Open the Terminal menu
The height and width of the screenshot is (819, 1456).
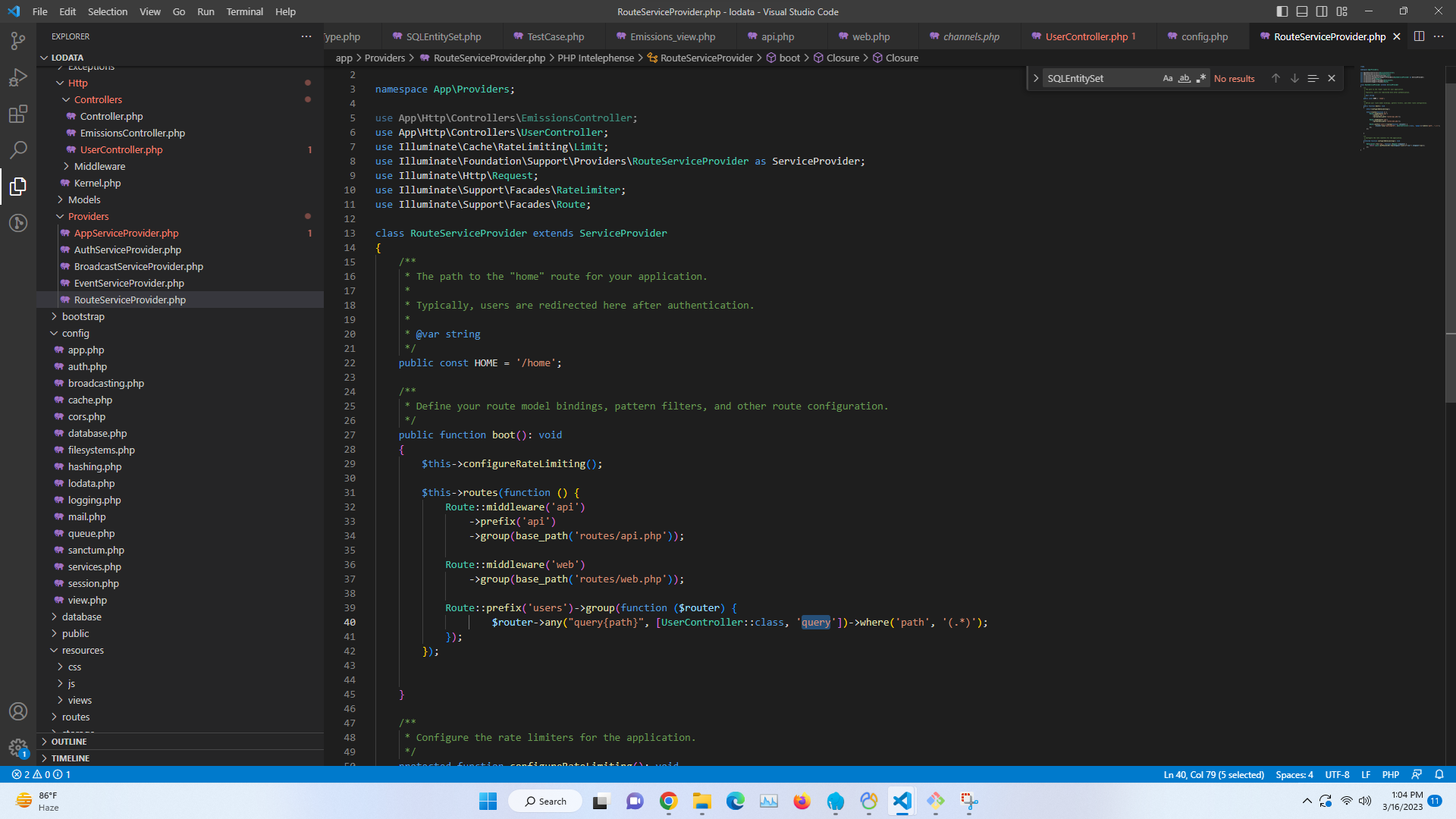coord(244,11)
